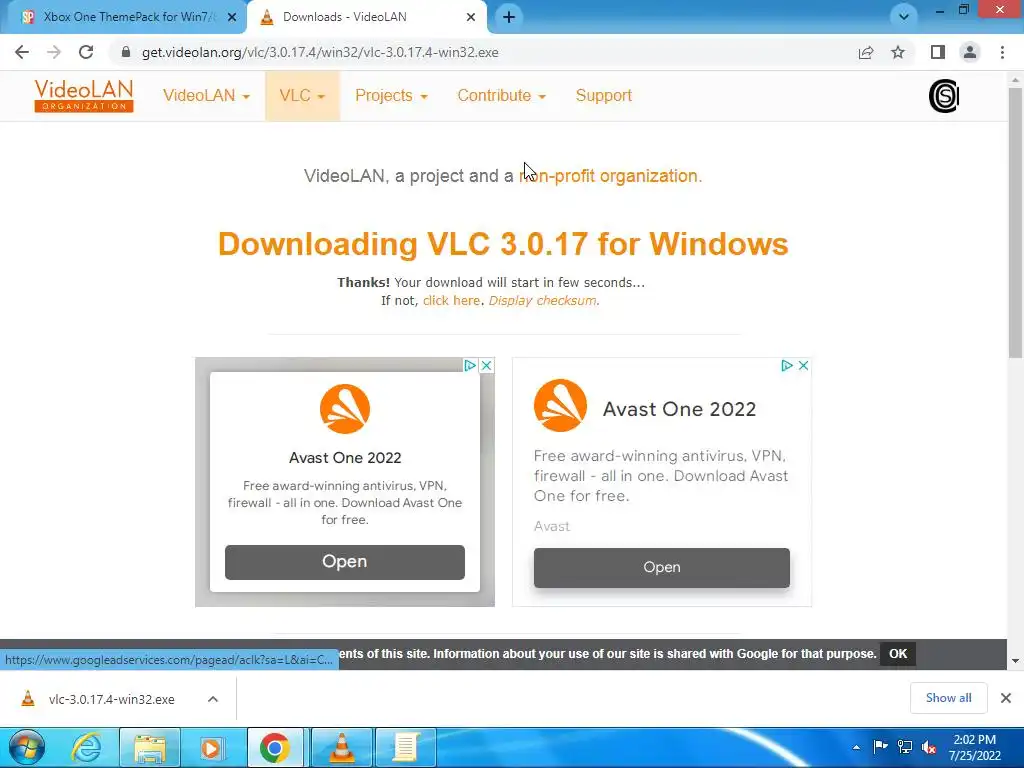Close the right Avast ad
1024x768 pixels.
tap(804, 365)
